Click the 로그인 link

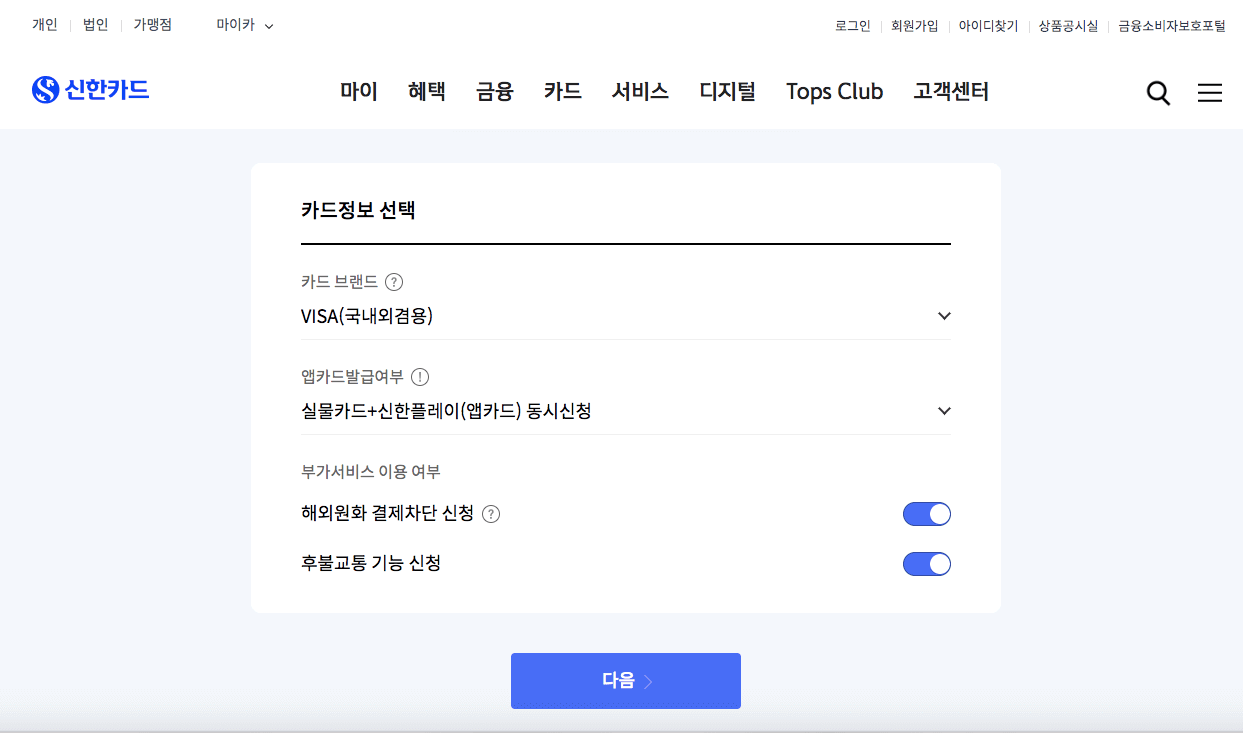[853, 25]
